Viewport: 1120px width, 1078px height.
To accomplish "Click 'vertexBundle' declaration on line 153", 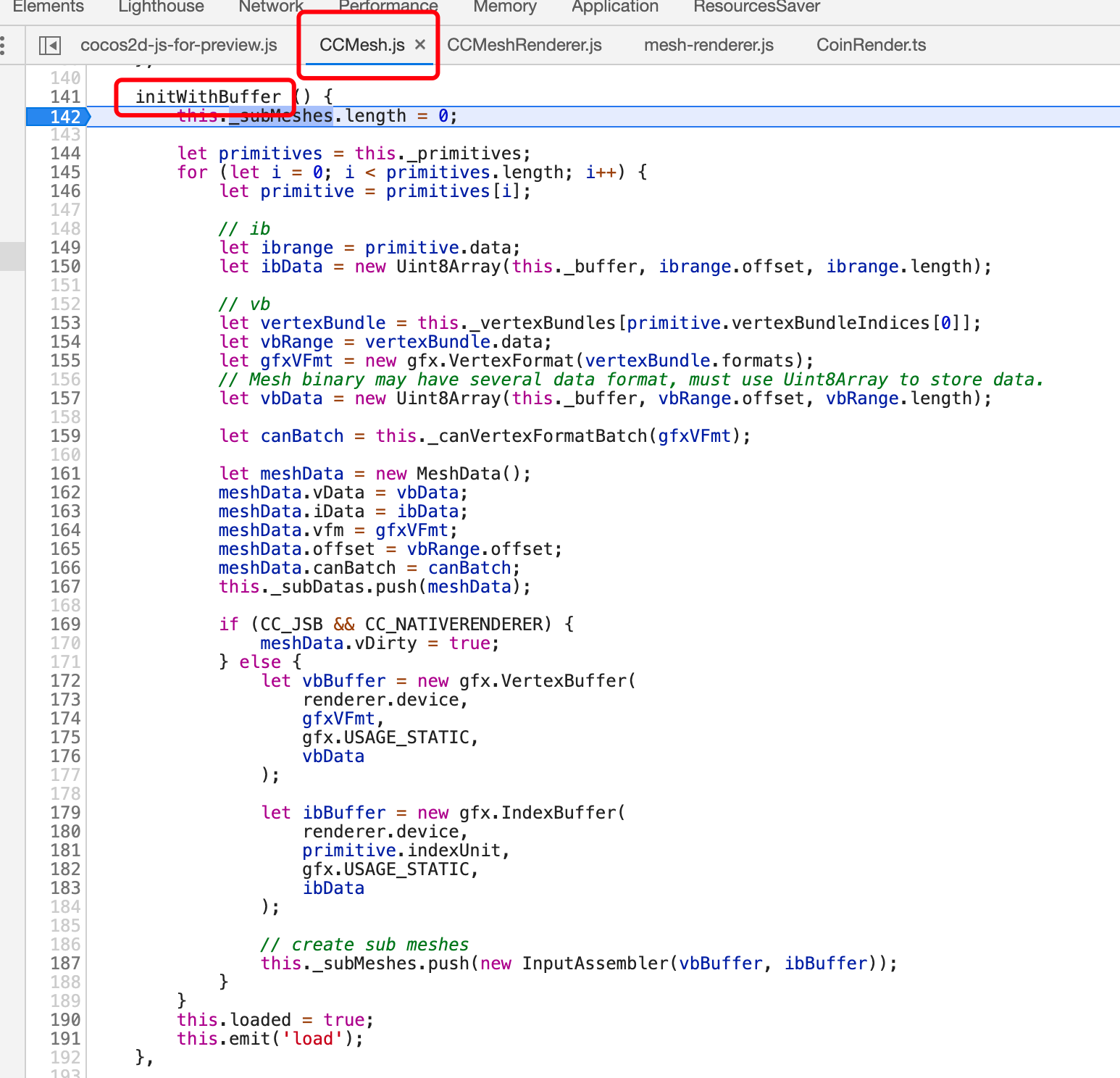I will [x=323, y=323].
